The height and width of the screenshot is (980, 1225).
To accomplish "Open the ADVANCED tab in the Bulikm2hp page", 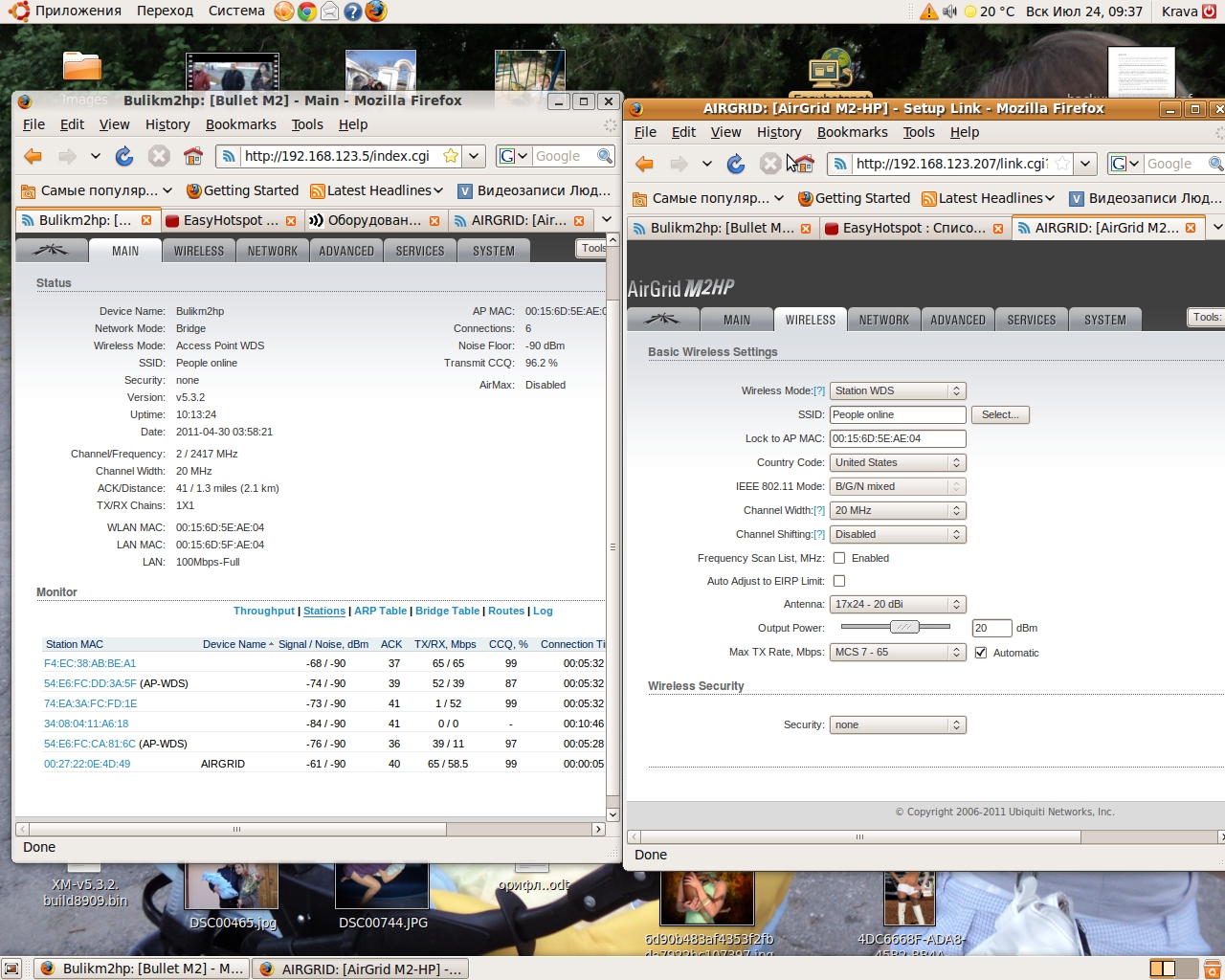I will pyautogui.click(x=346, y=251).
